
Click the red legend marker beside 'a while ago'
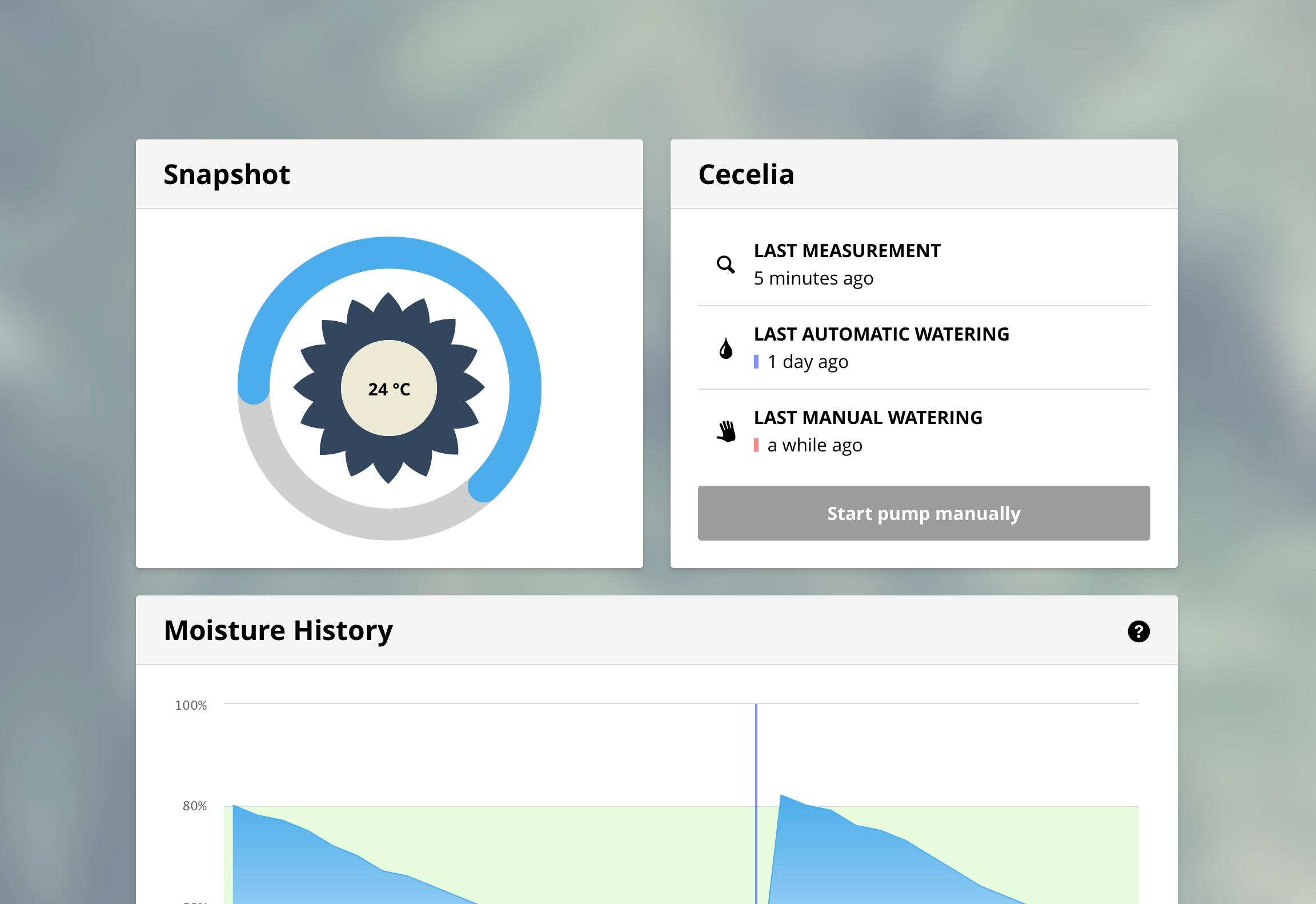tap(756, 445)
